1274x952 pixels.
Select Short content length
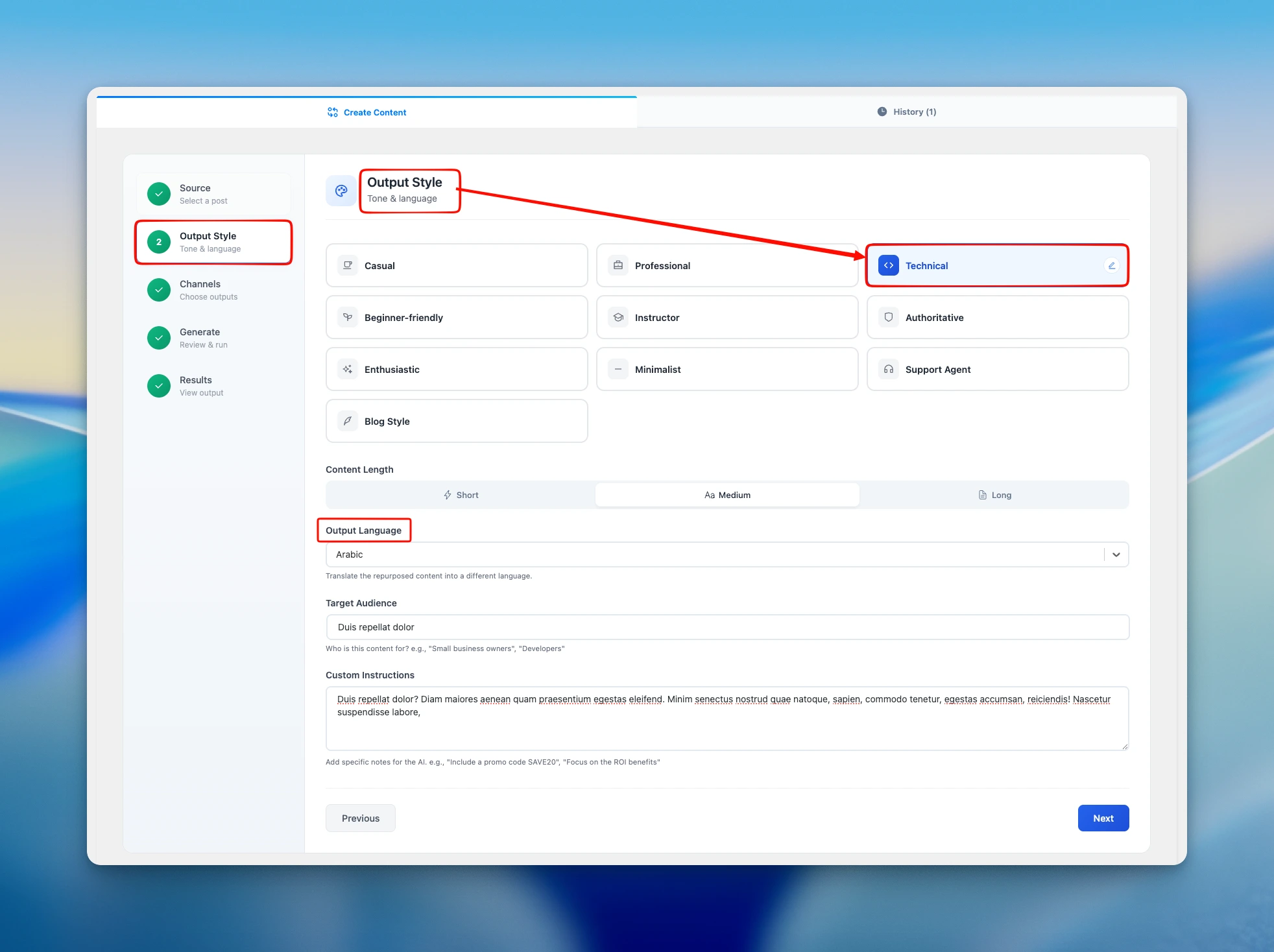(461, 495)
